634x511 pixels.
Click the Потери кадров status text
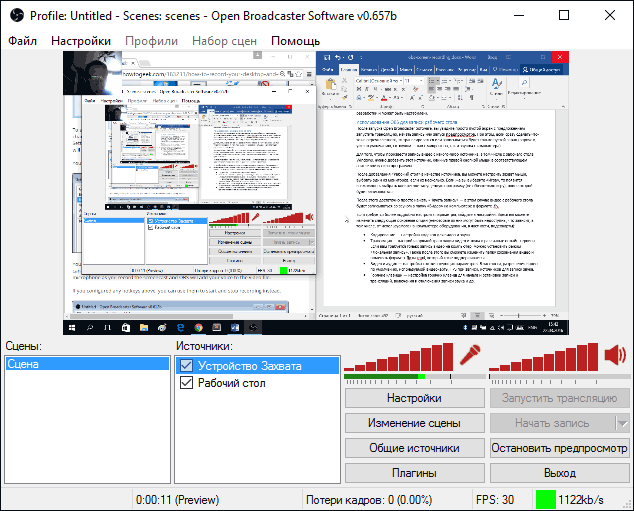tap(369, 500)
